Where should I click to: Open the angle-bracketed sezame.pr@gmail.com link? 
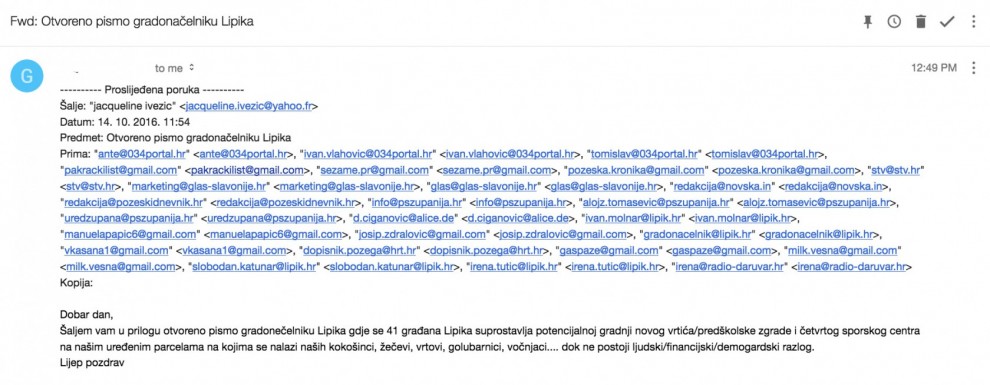496,170
